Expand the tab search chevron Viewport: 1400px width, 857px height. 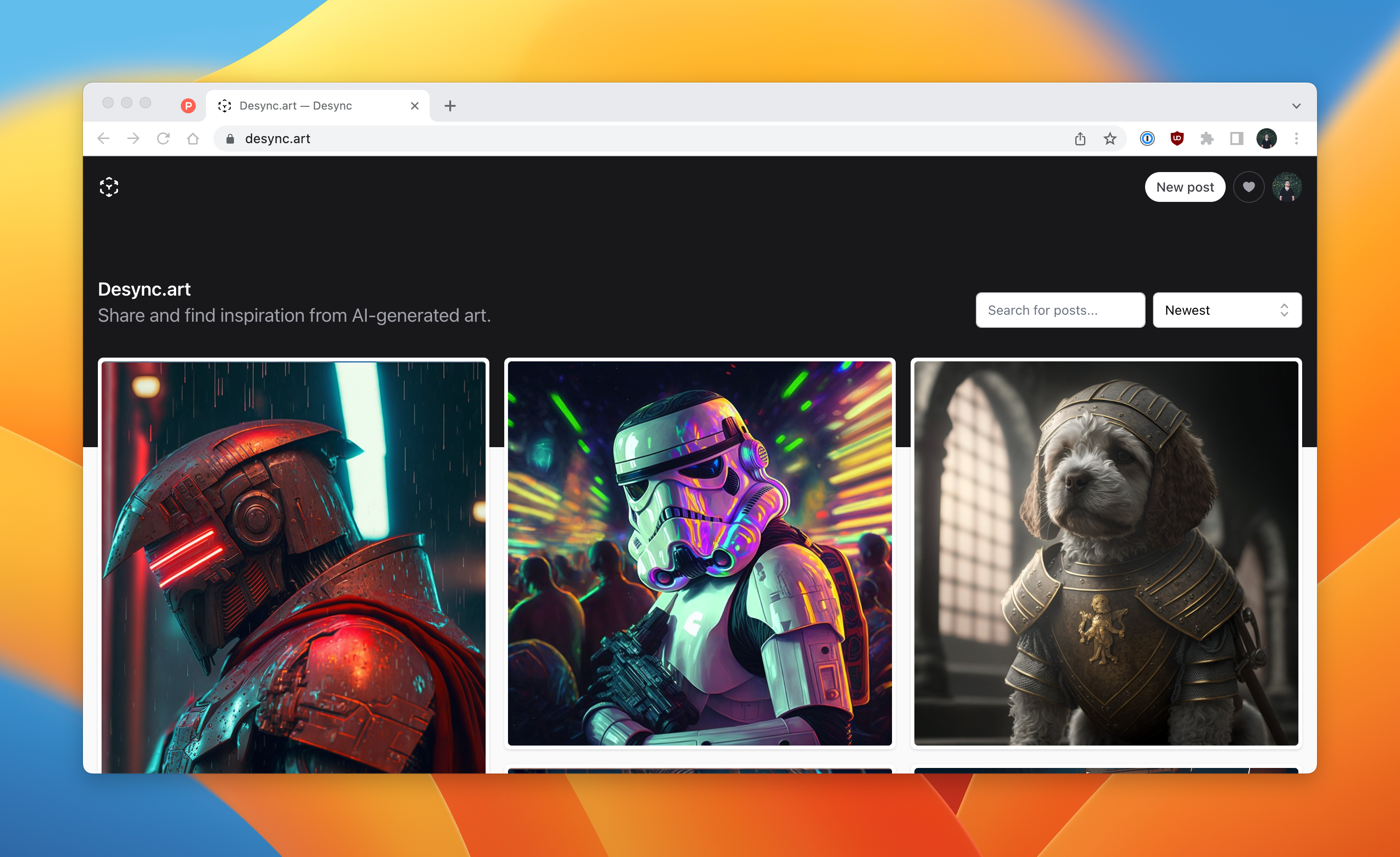(1296, 106)
